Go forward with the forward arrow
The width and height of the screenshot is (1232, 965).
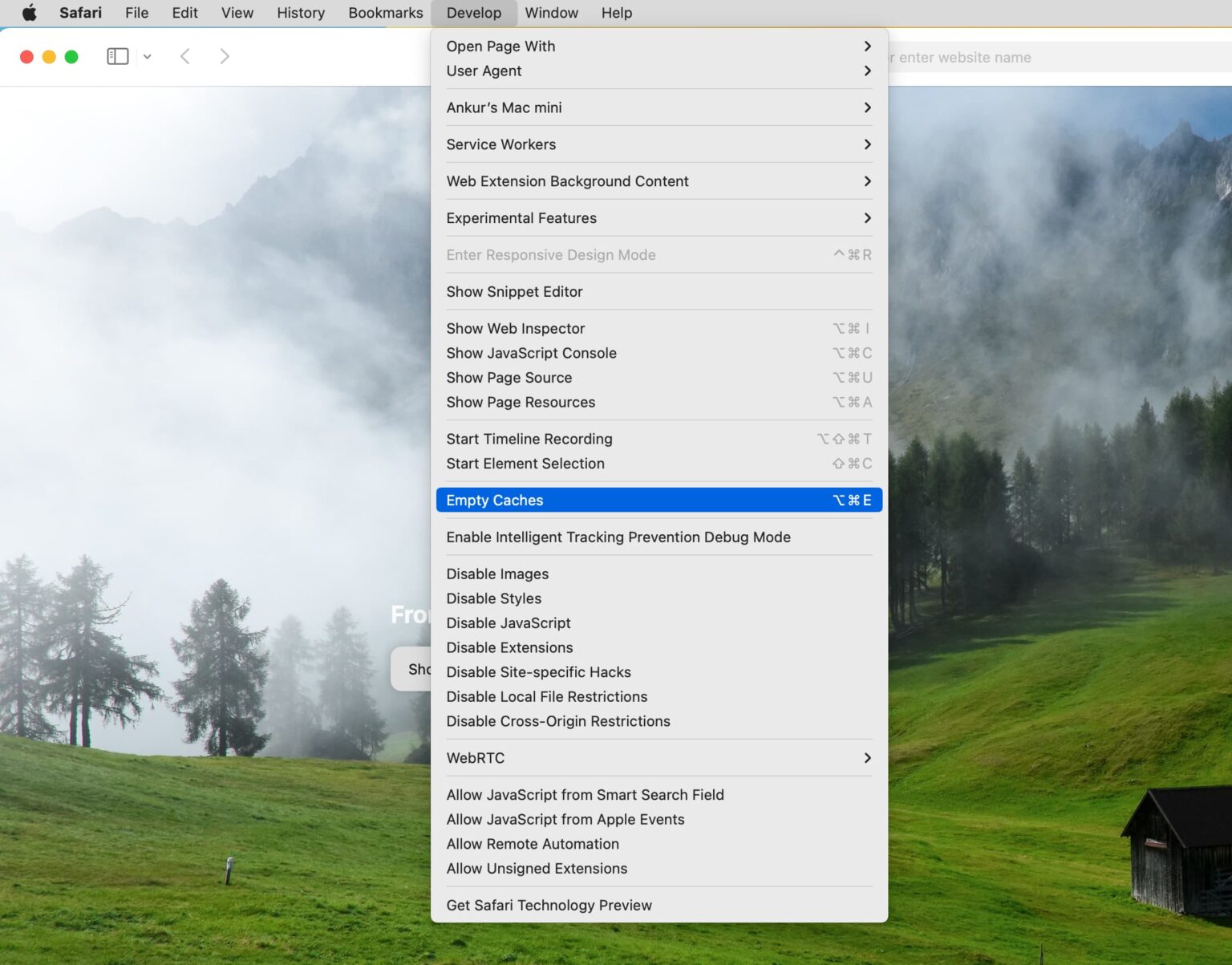click(x=225, y=56)
